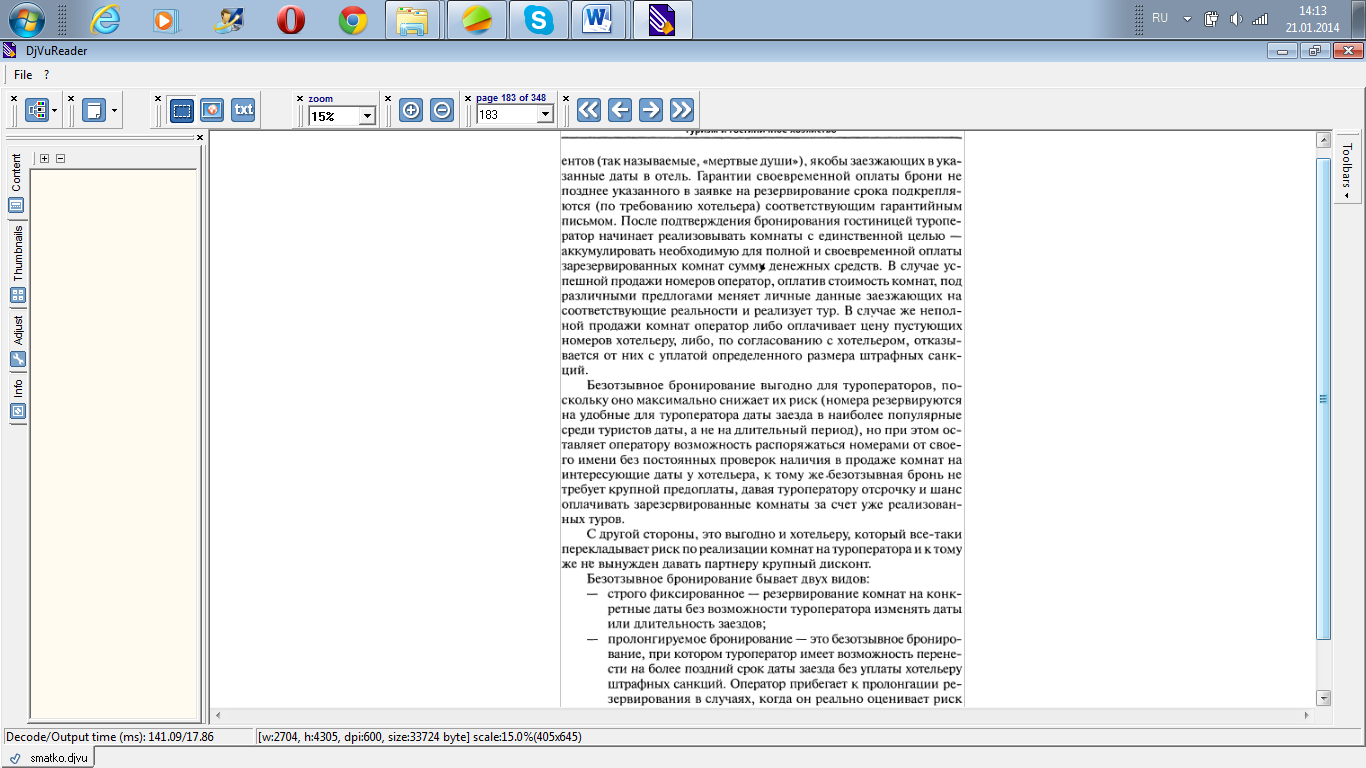The width and height of the screenshot is (1366, 768).
Task: Open the volume control in tray
Action: (1236, 18)
